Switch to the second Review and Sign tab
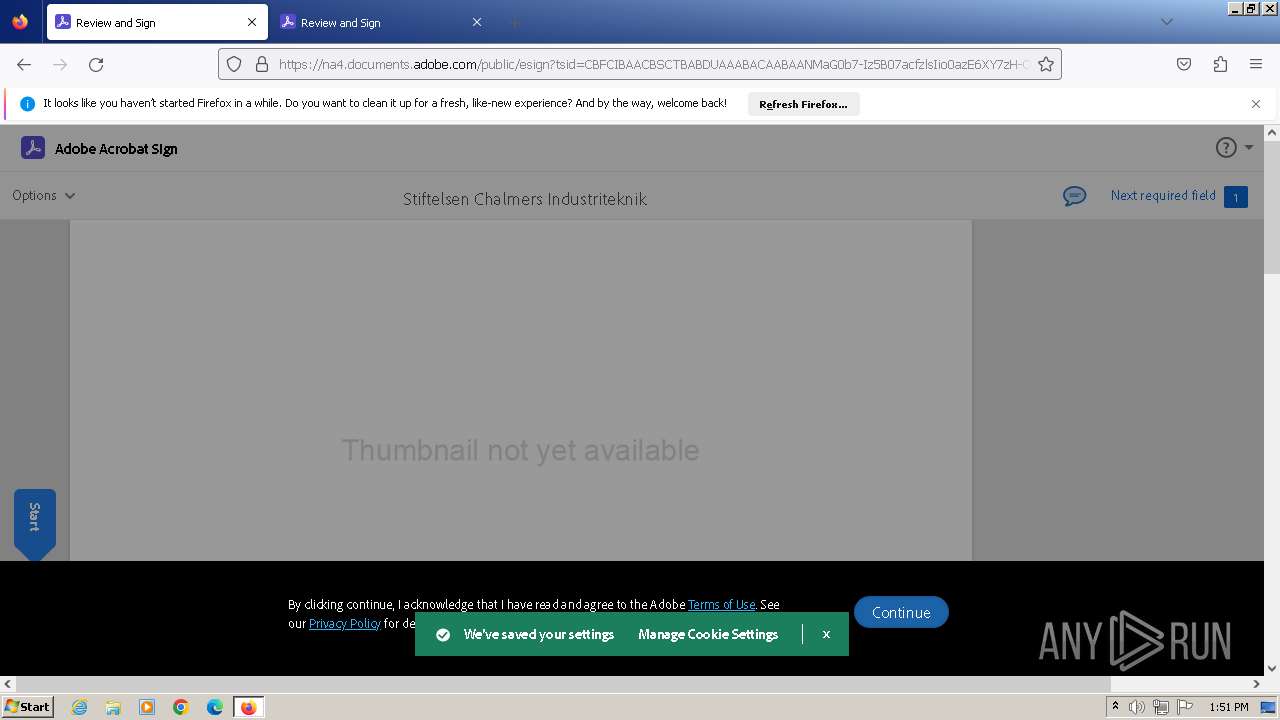The image size is (1280, 720). (x=381, y=22)
